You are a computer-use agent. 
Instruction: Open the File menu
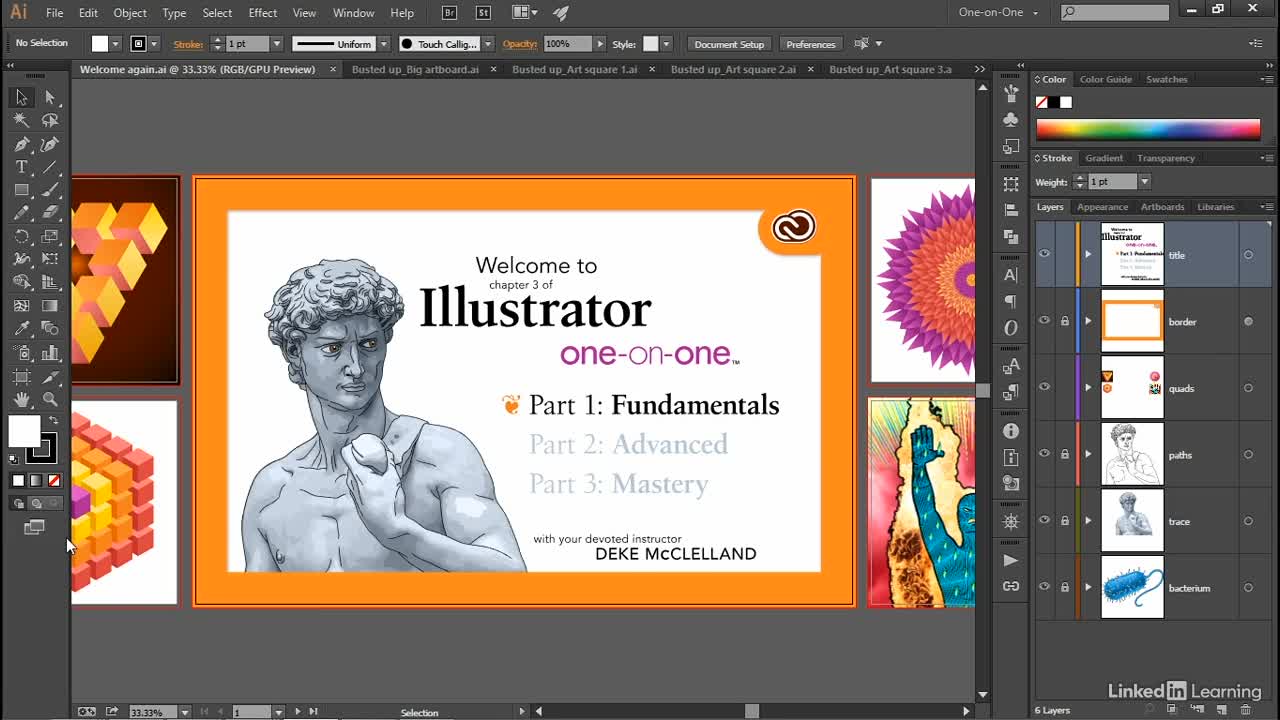(54, 13)
